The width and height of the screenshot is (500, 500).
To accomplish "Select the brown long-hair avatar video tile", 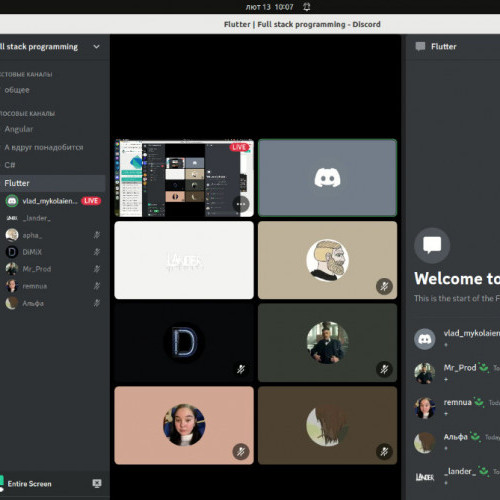I will (327, 425).
